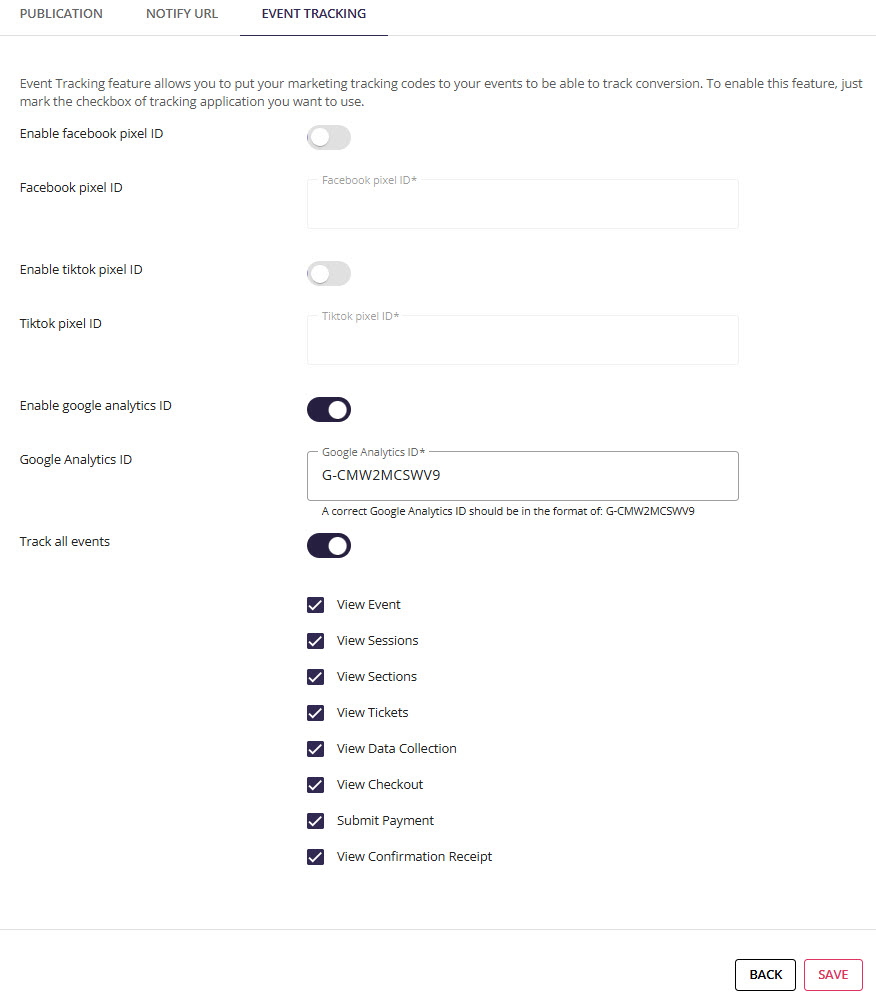Switch to the Publication tab
The height and width of the screenshot is (1000, 876).
61,14
